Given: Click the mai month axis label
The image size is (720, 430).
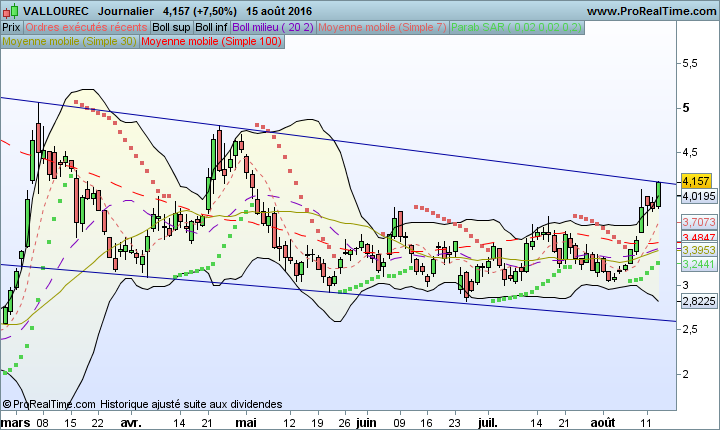Looking at the screenshot, I should (x=246, y=423).
